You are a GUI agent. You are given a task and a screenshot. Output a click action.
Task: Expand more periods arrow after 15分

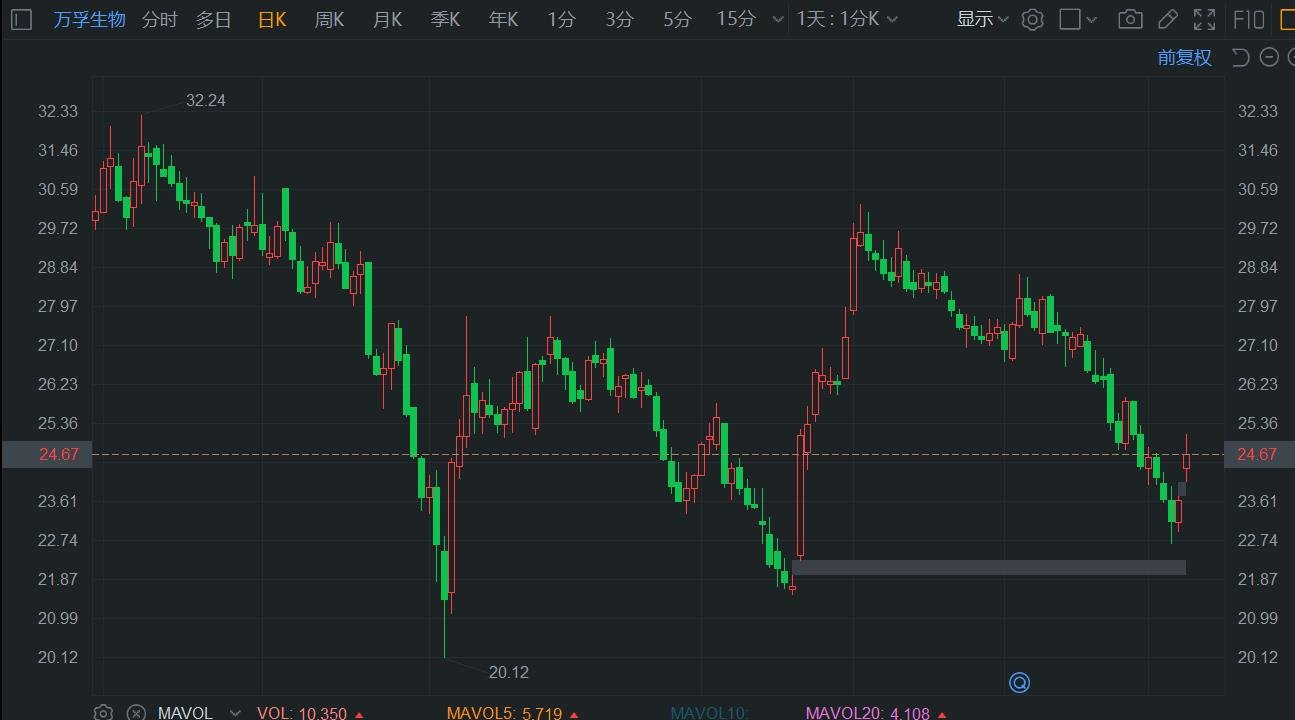coord(776,19)
